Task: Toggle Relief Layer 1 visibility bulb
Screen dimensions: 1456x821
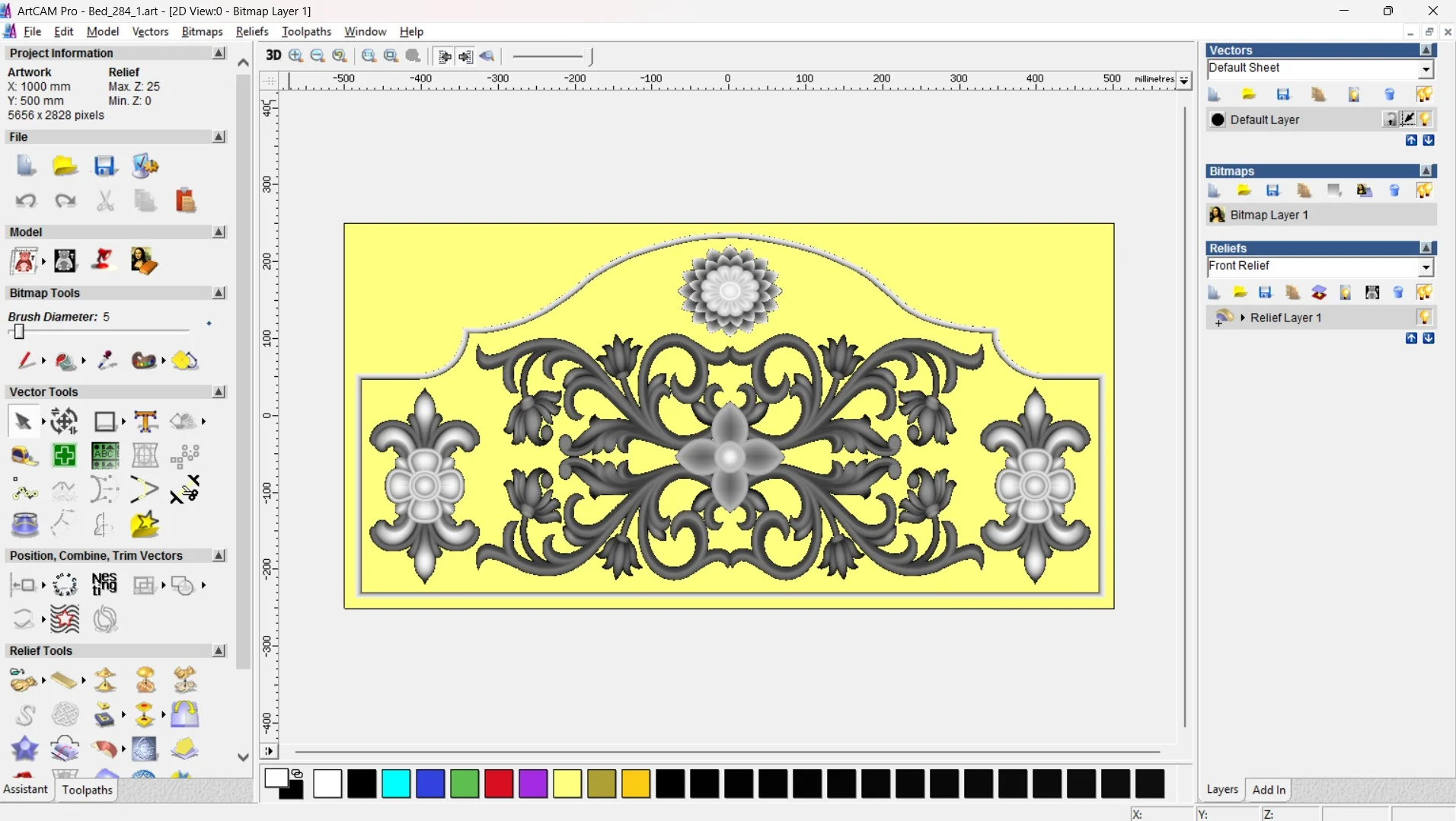Action: tap(1424, 318)
